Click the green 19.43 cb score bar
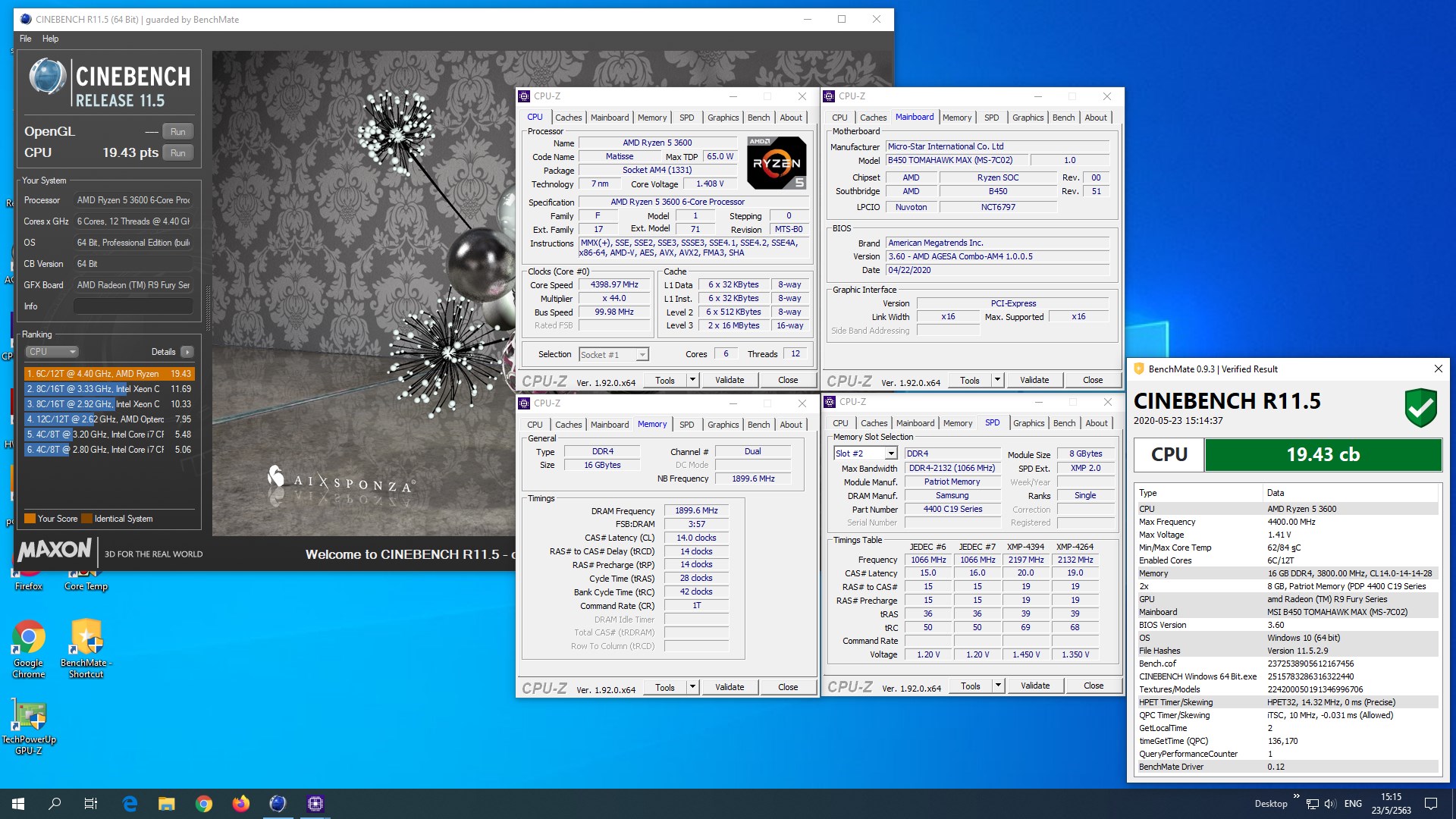This screenshot has height=819, width=1456. [x=1323, y=454]
